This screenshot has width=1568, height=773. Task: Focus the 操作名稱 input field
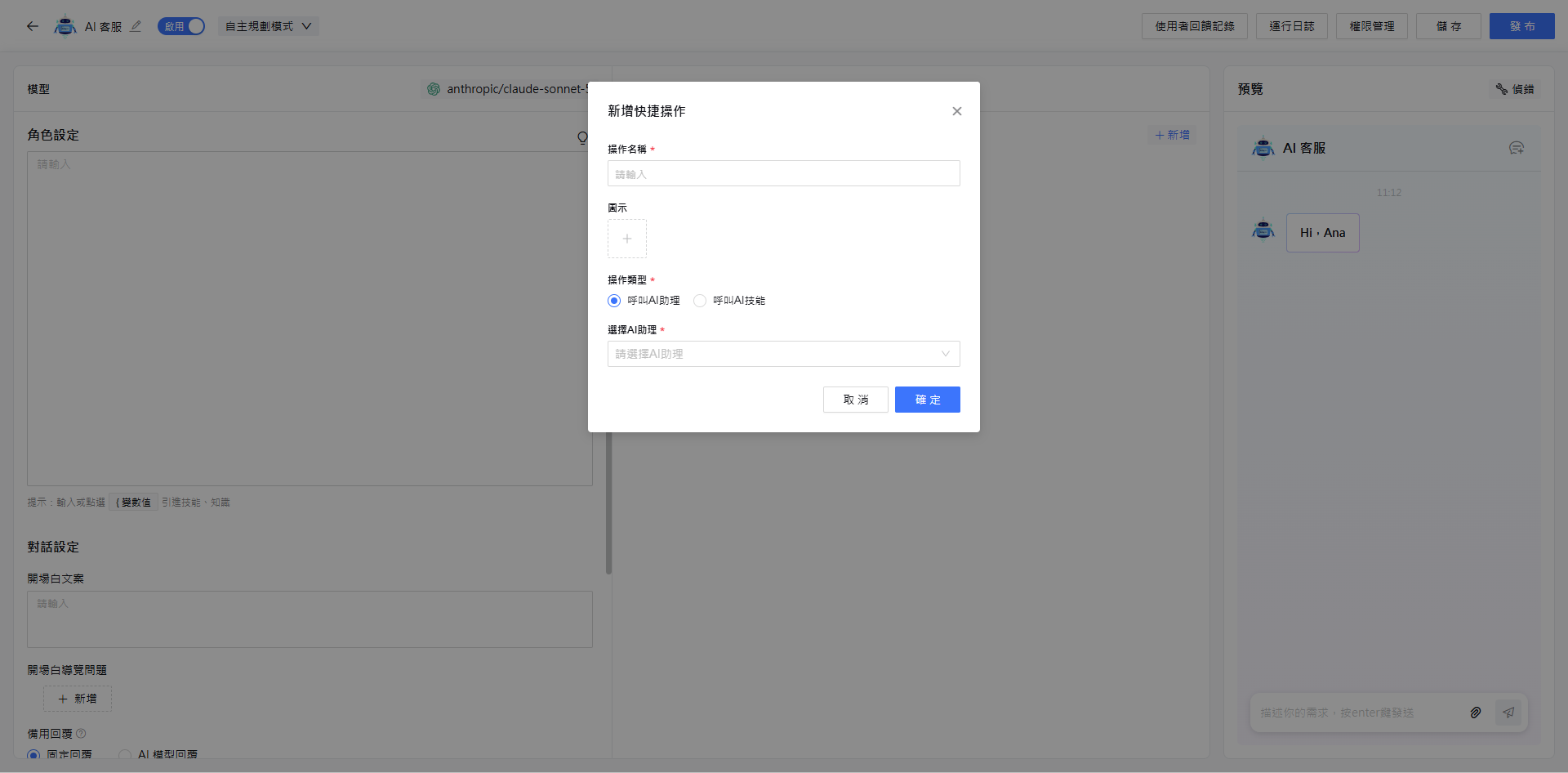(x=784, y=173)
